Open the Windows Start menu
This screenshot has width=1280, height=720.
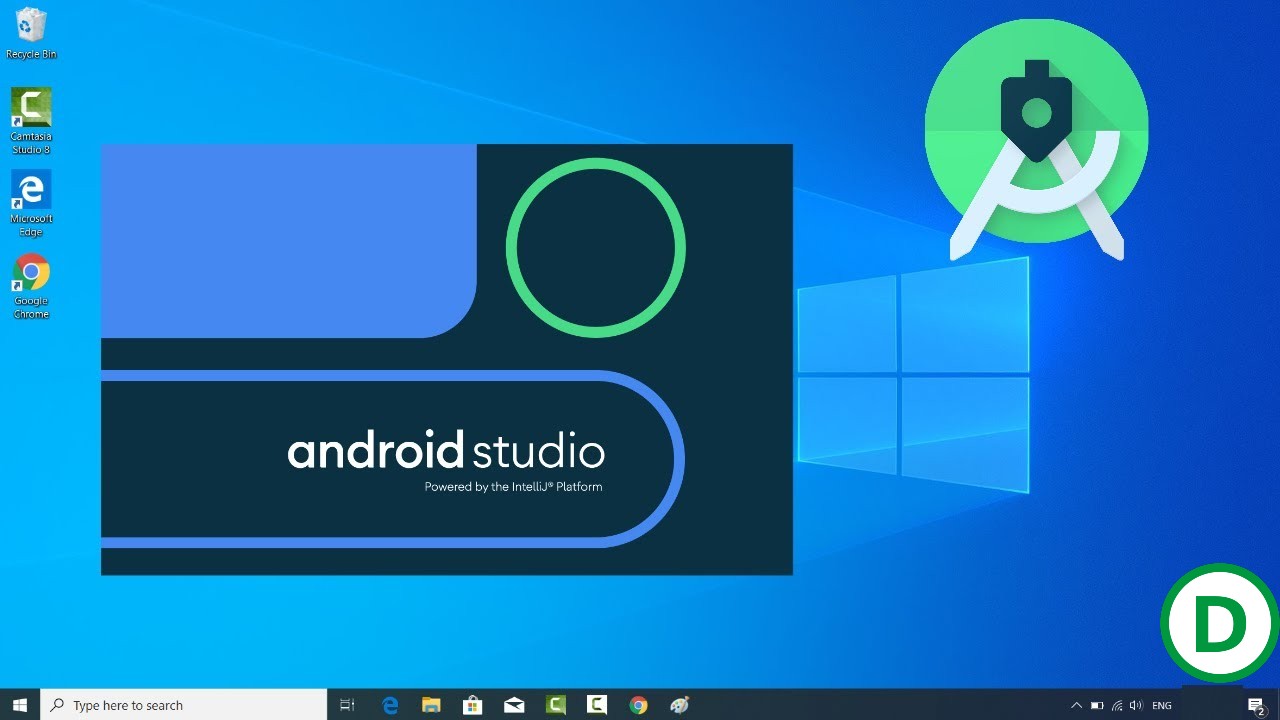pos(19,704)
